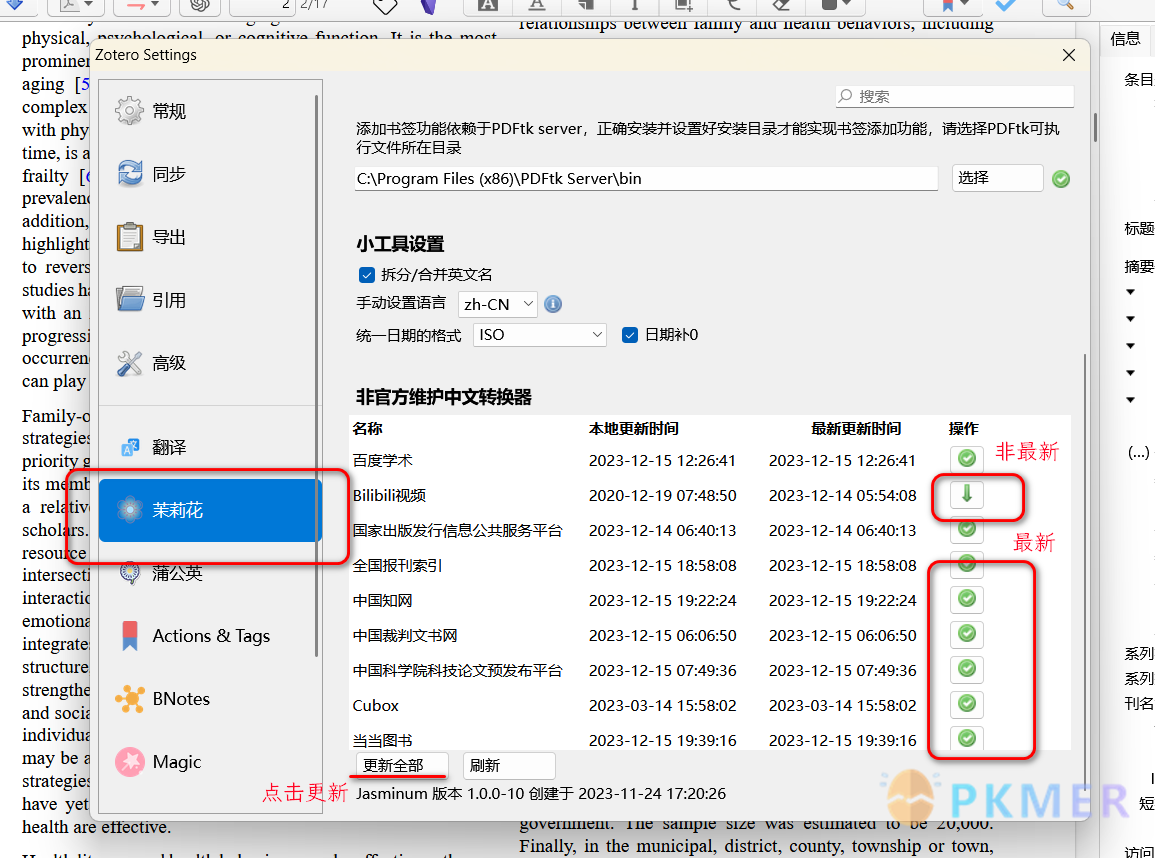Click the green status icon for 中国知网
Screen dimensions: 1155x858
click(x=966, y=599)
